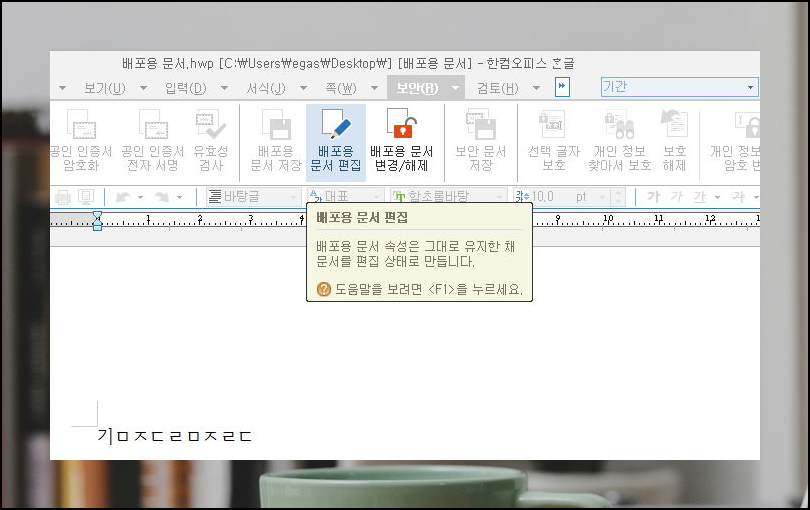Open the 보기(U) menu
Viewport: 810px width, 510px height.
(105, 88)
